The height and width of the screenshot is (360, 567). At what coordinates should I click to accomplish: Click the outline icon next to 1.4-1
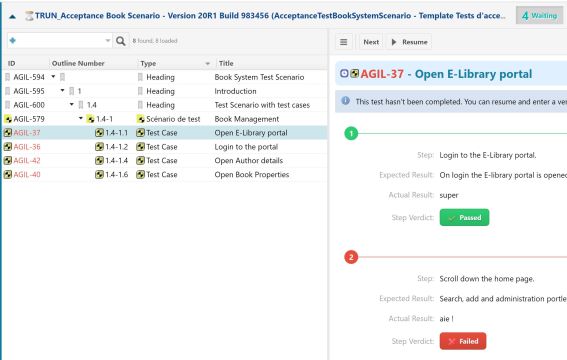pos(90,119)
